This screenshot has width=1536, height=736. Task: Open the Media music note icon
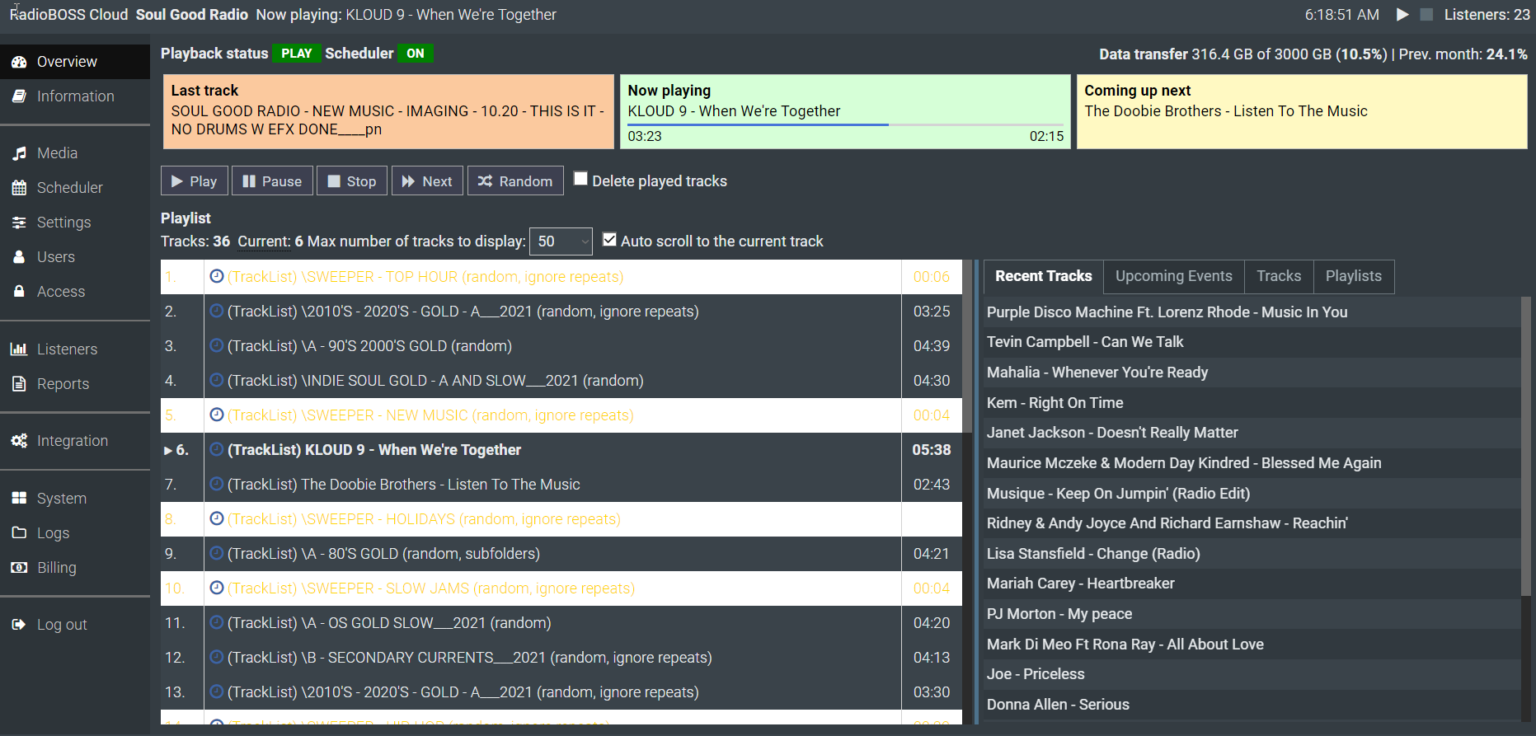pos(20,153)
